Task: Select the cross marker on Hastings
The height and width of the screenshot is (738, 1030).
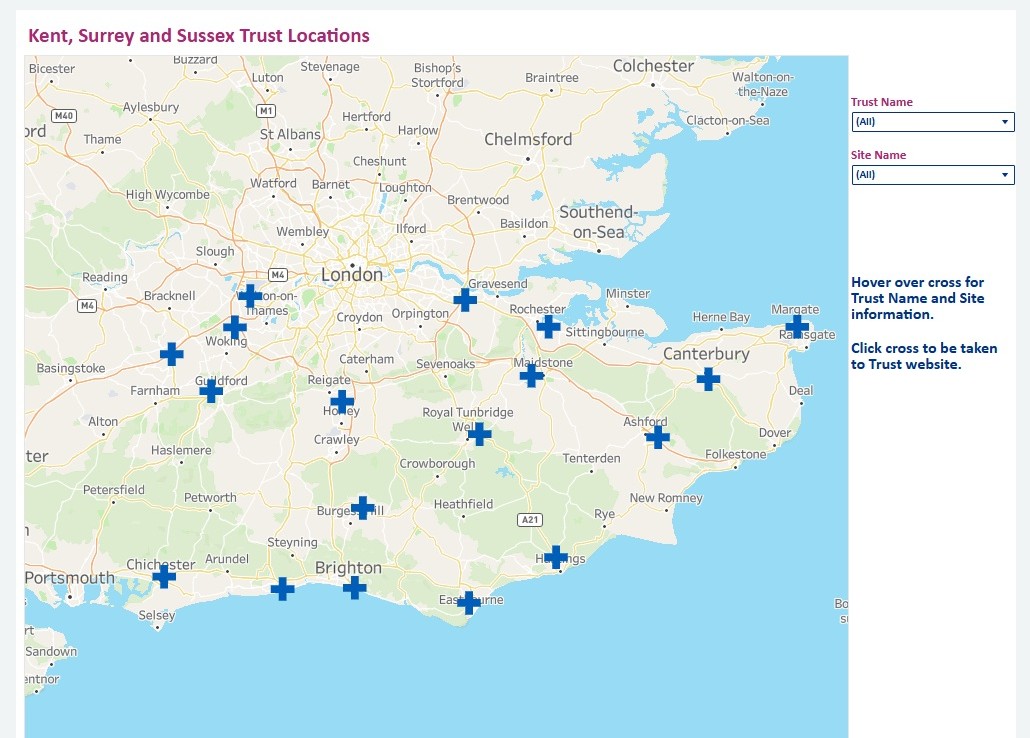Action: point(556,557)
